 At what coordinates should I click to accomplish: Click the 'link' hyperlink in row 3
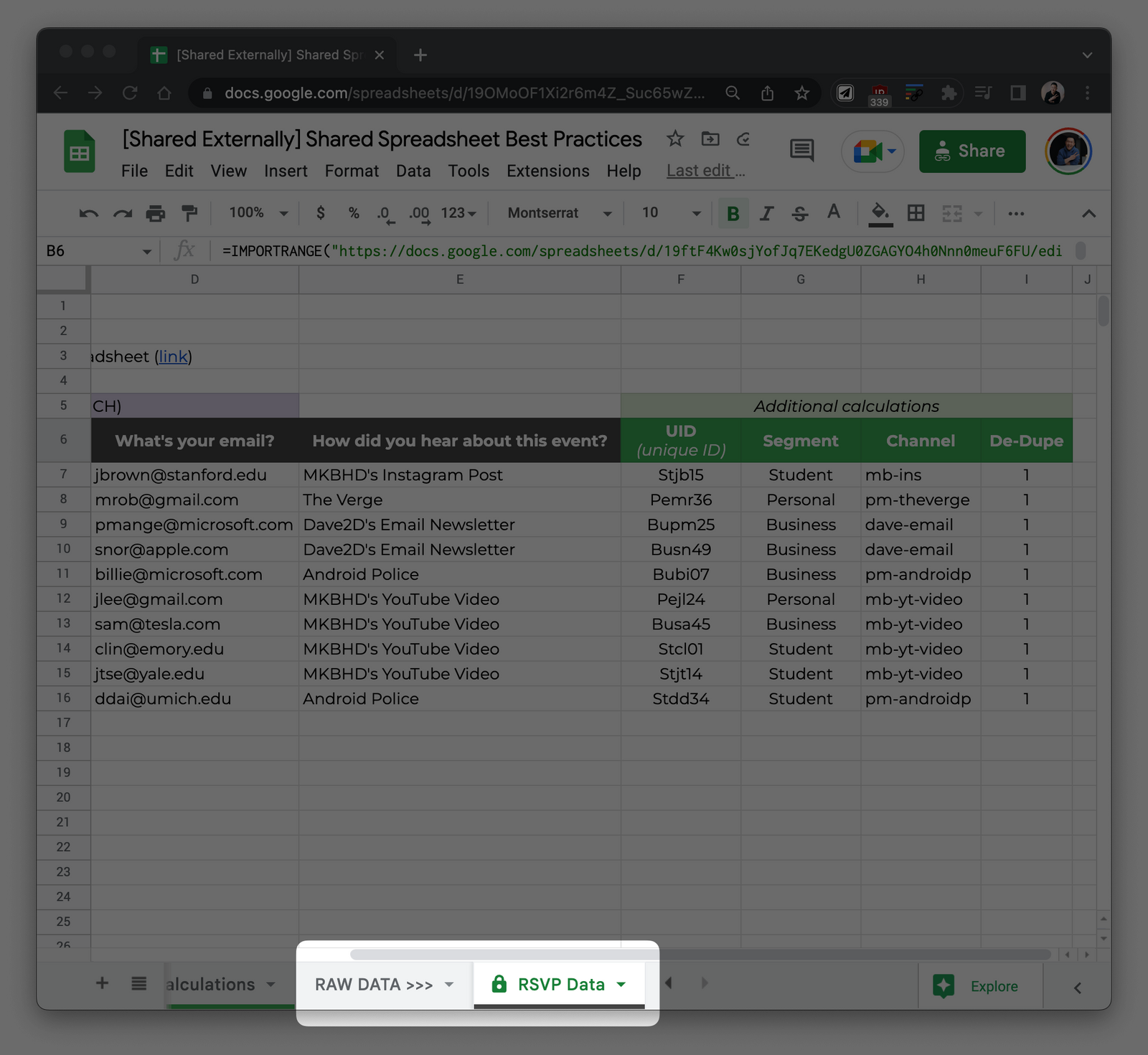coord(173,357)
